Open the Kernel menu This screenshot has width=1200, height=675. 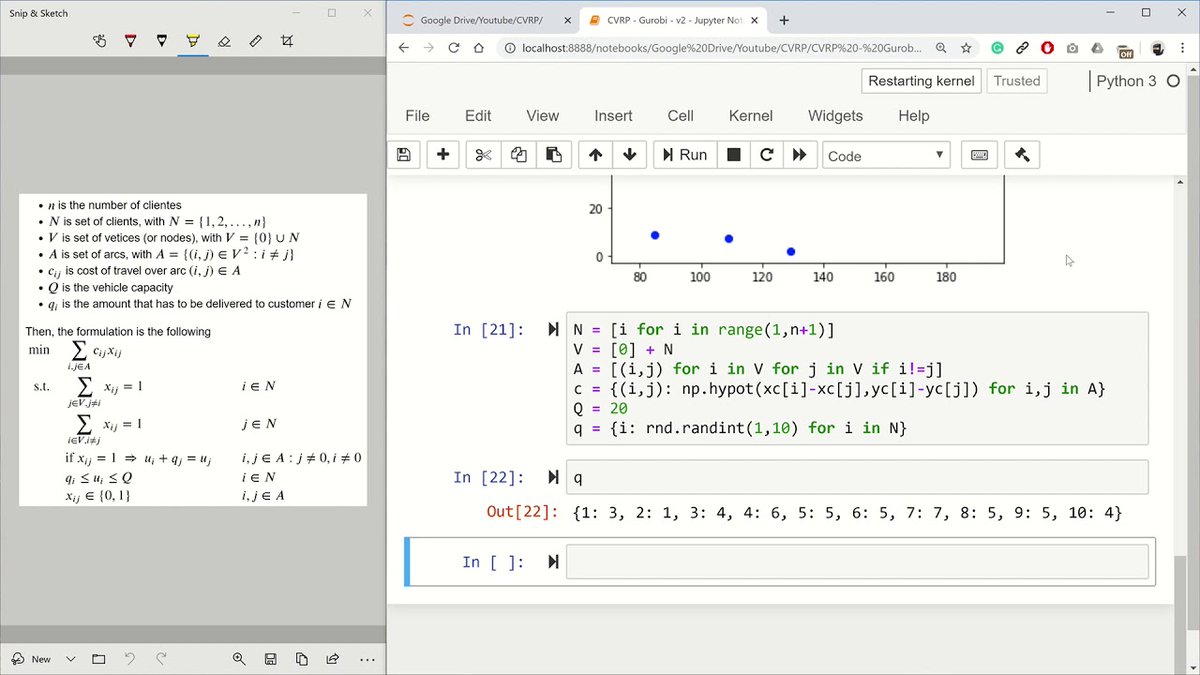point(751,116)
